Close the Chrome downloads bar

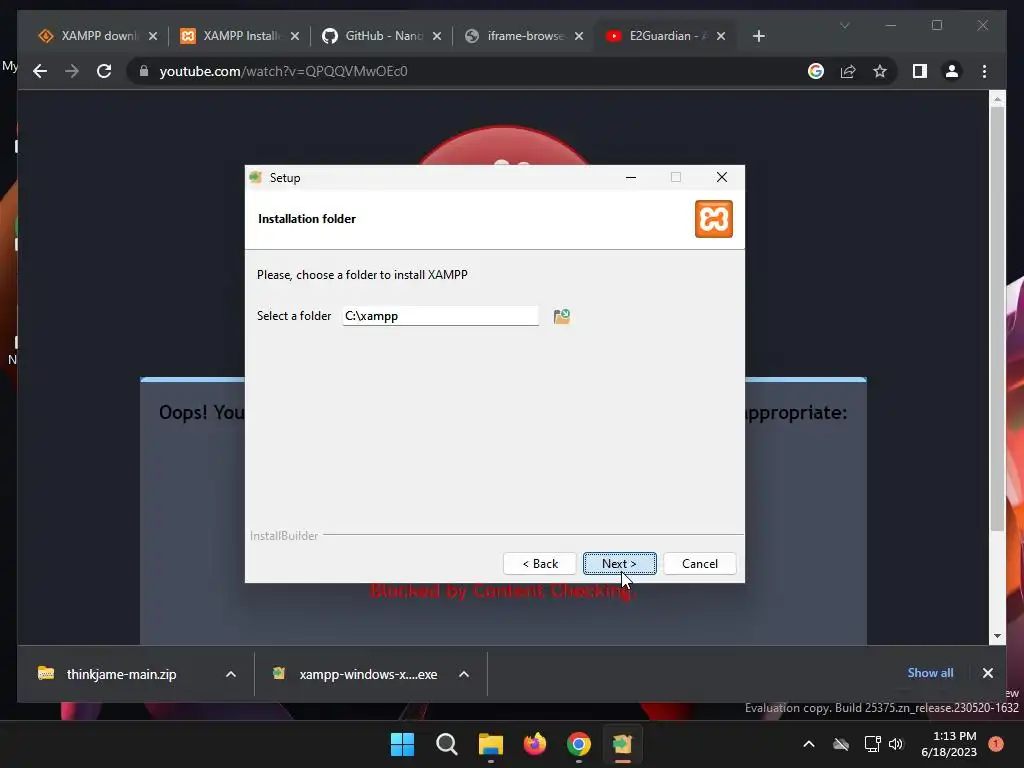[987, 673]
